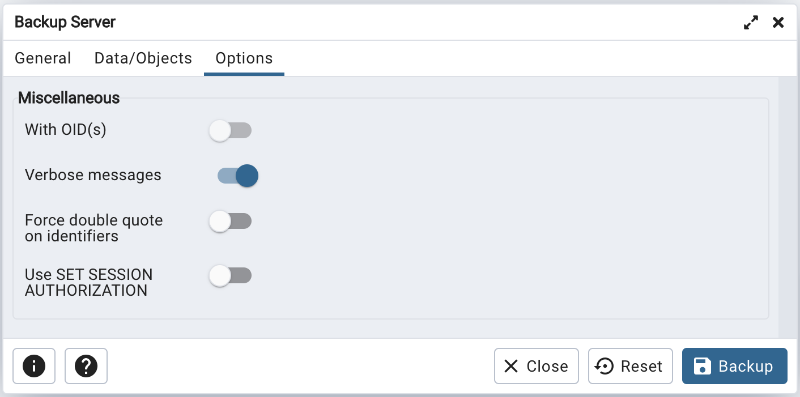Click the vertical scrollbar on the right edge

point(788,207)
